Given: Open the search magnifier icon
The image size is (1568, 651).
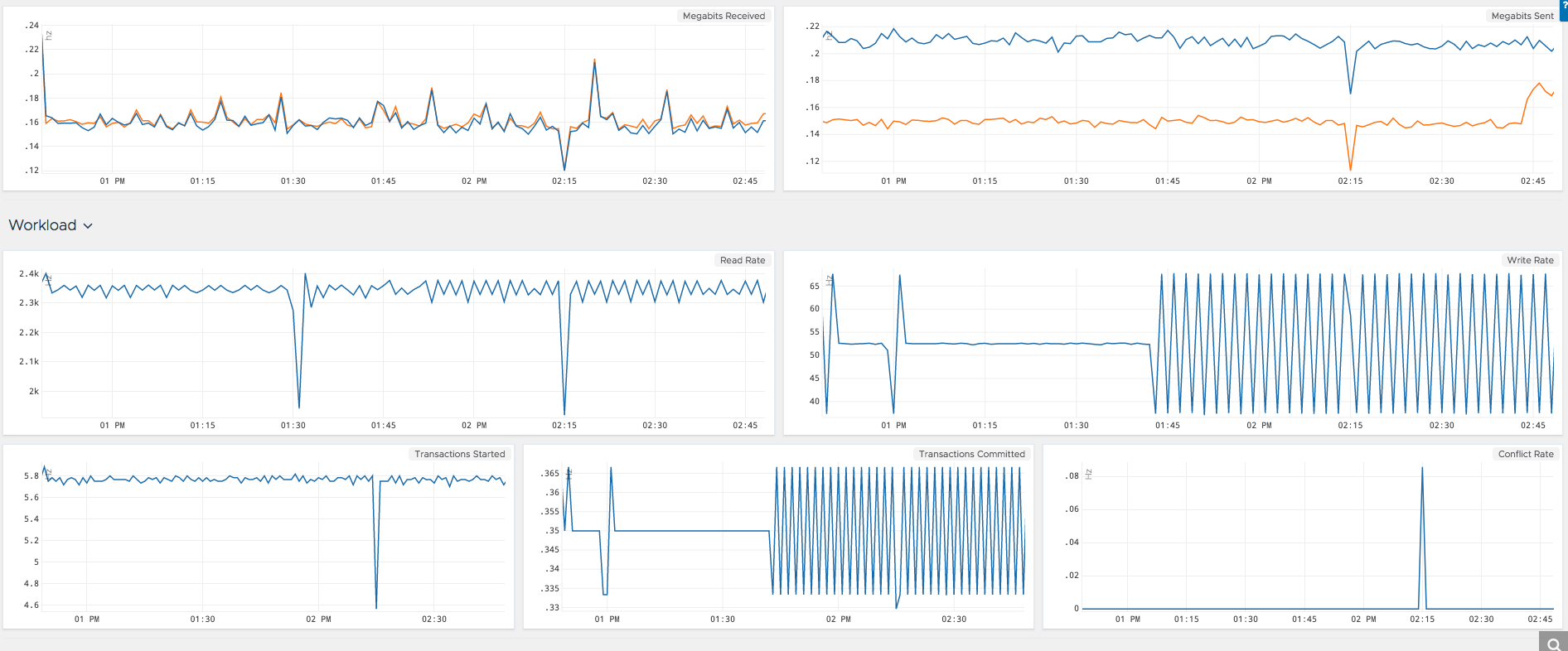Looking at the screenshot, I should [1553, 644].
